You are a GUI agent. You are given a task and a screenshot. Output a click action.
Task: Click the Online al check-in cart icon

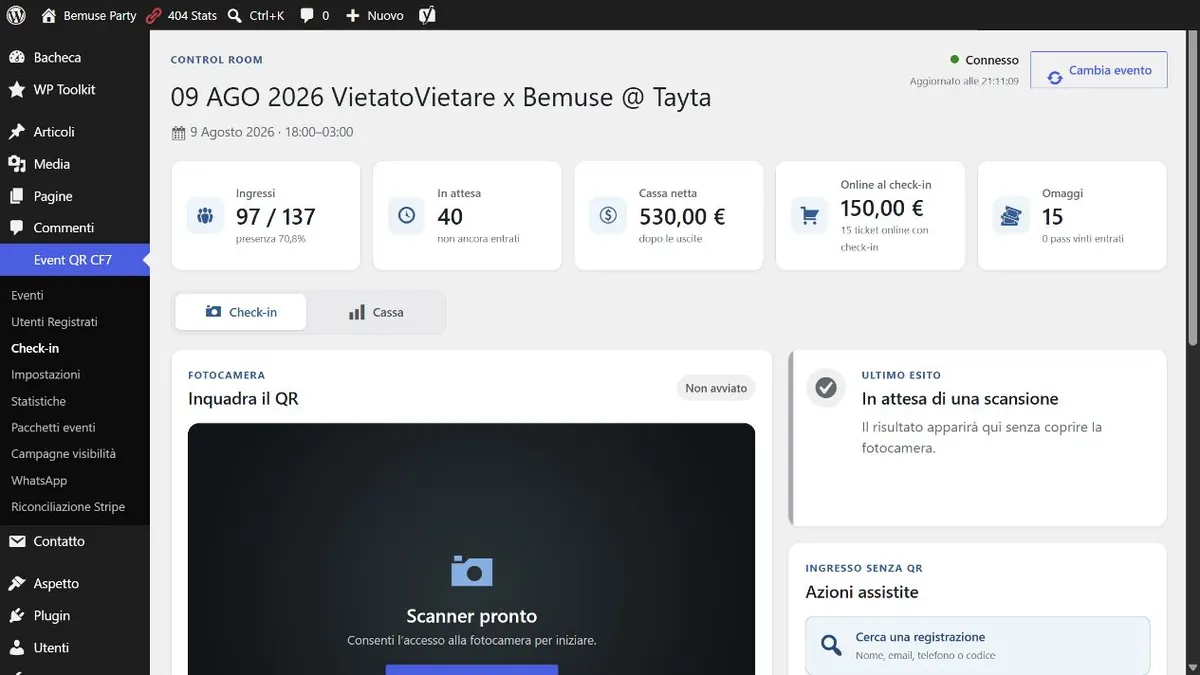[810, 215]
